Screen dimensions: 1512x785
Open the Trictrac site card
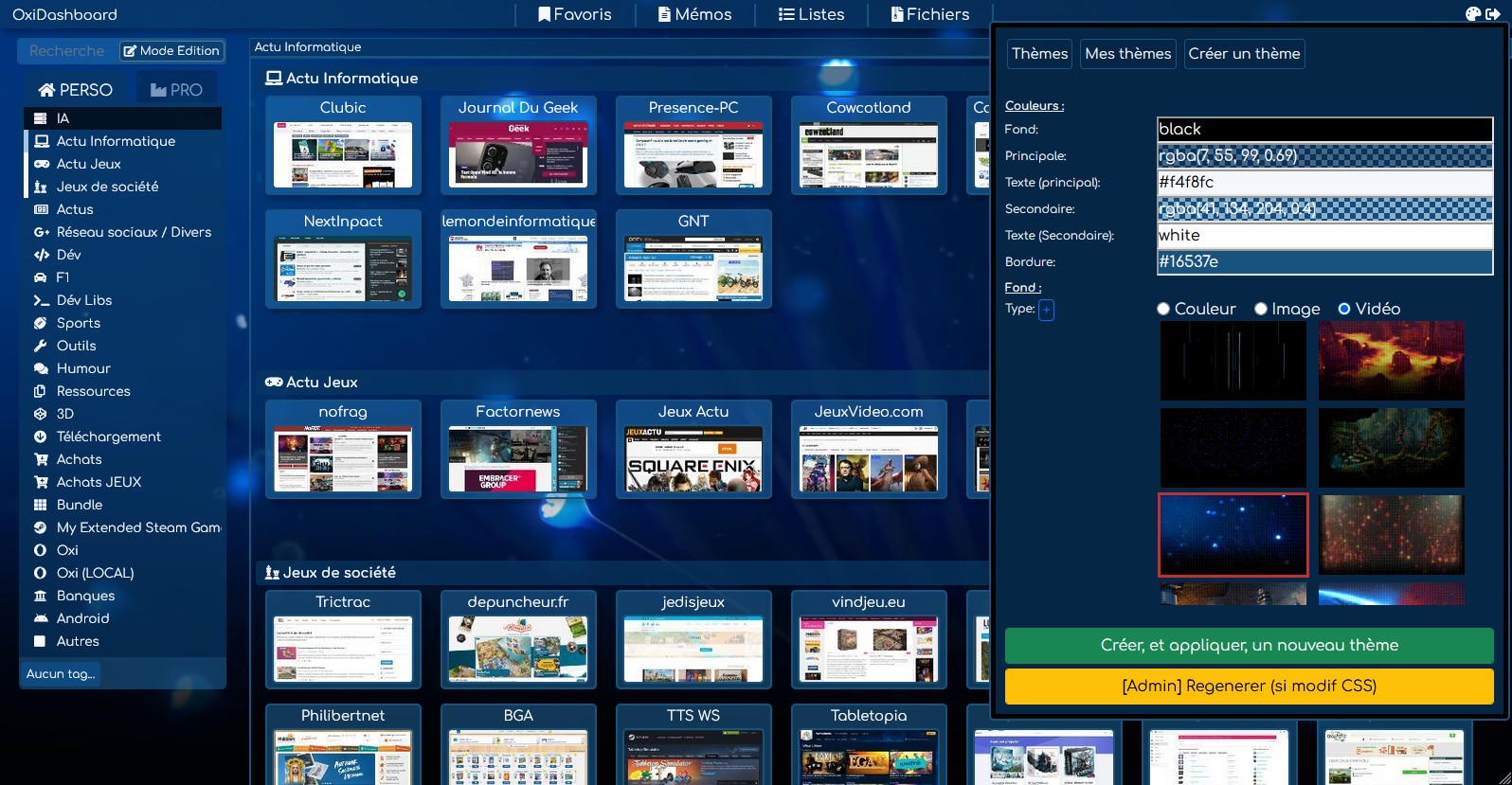click(x=343, y=639)
